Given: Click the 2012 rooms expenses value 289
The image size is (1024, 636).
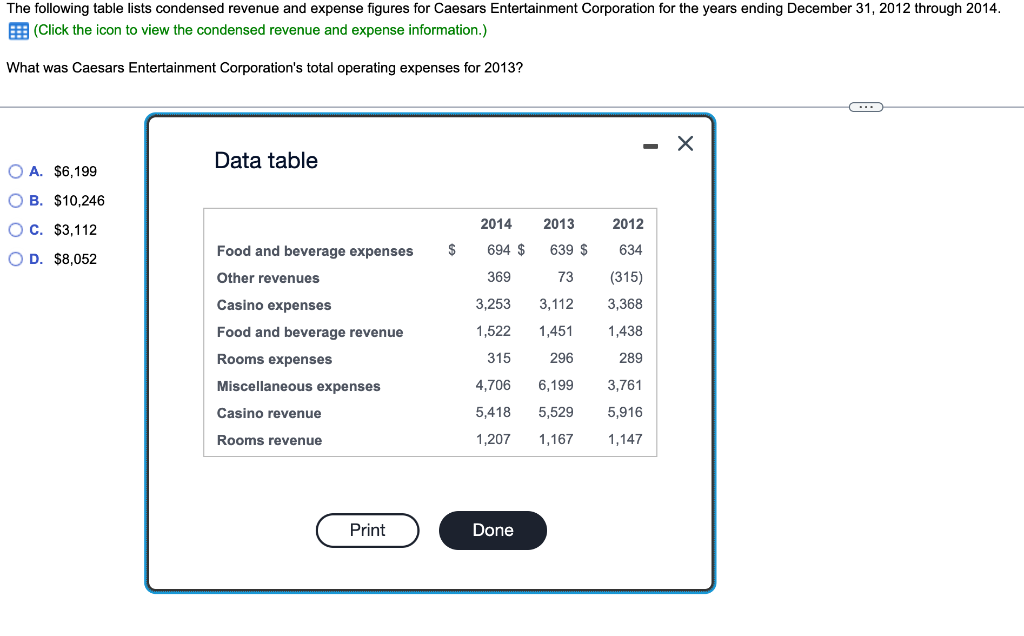Looking at the screenshot, I should [631, 358].
